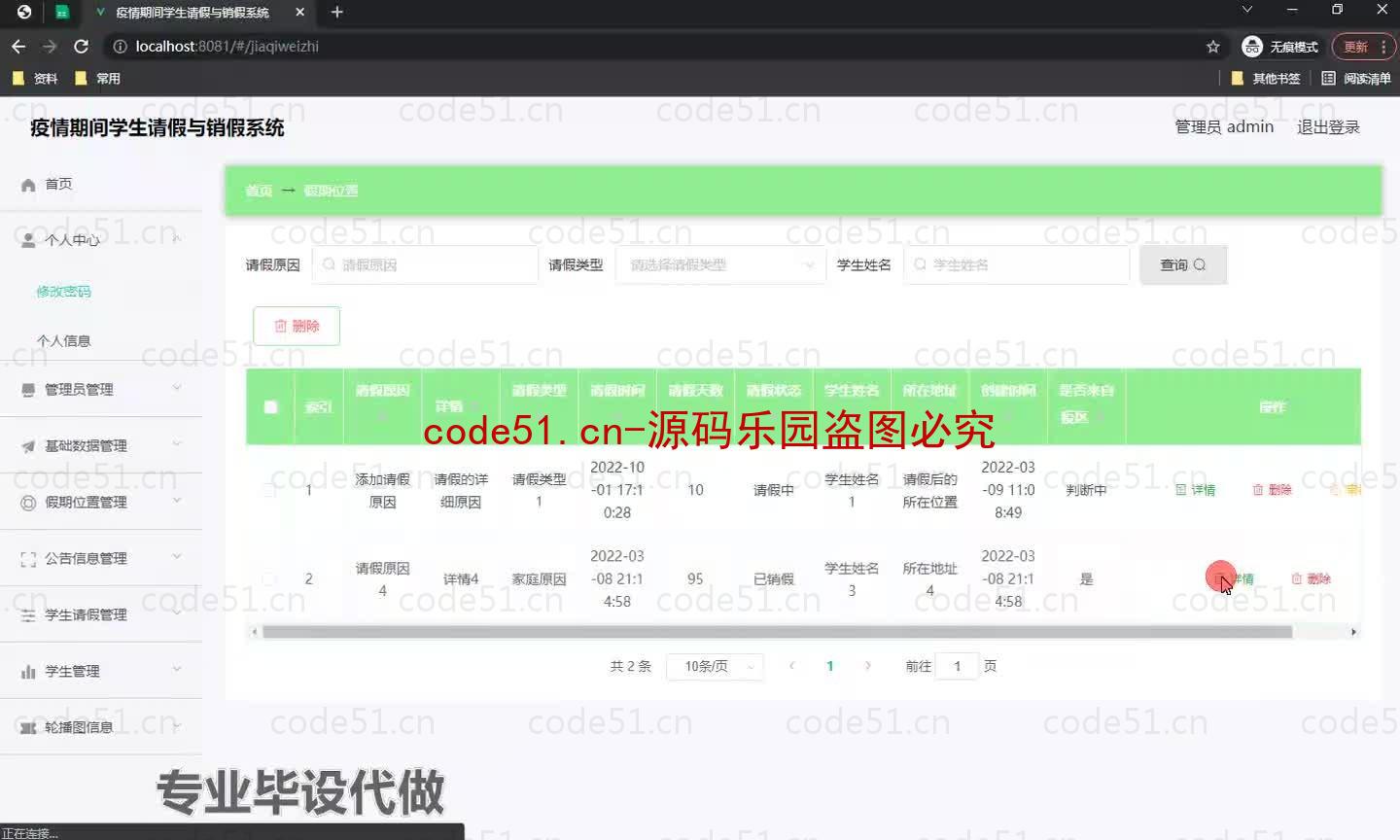
Task: Click the 公告信息管理 sidebar icon
Action: pyautogui.click(x=28, y=559)
